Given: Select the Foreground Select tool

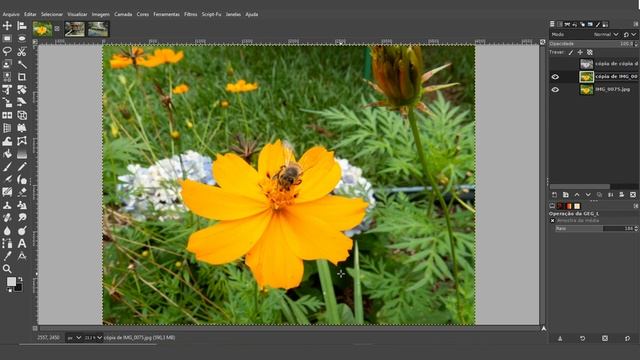Looking at the screenshot, I should coord(7,64).
